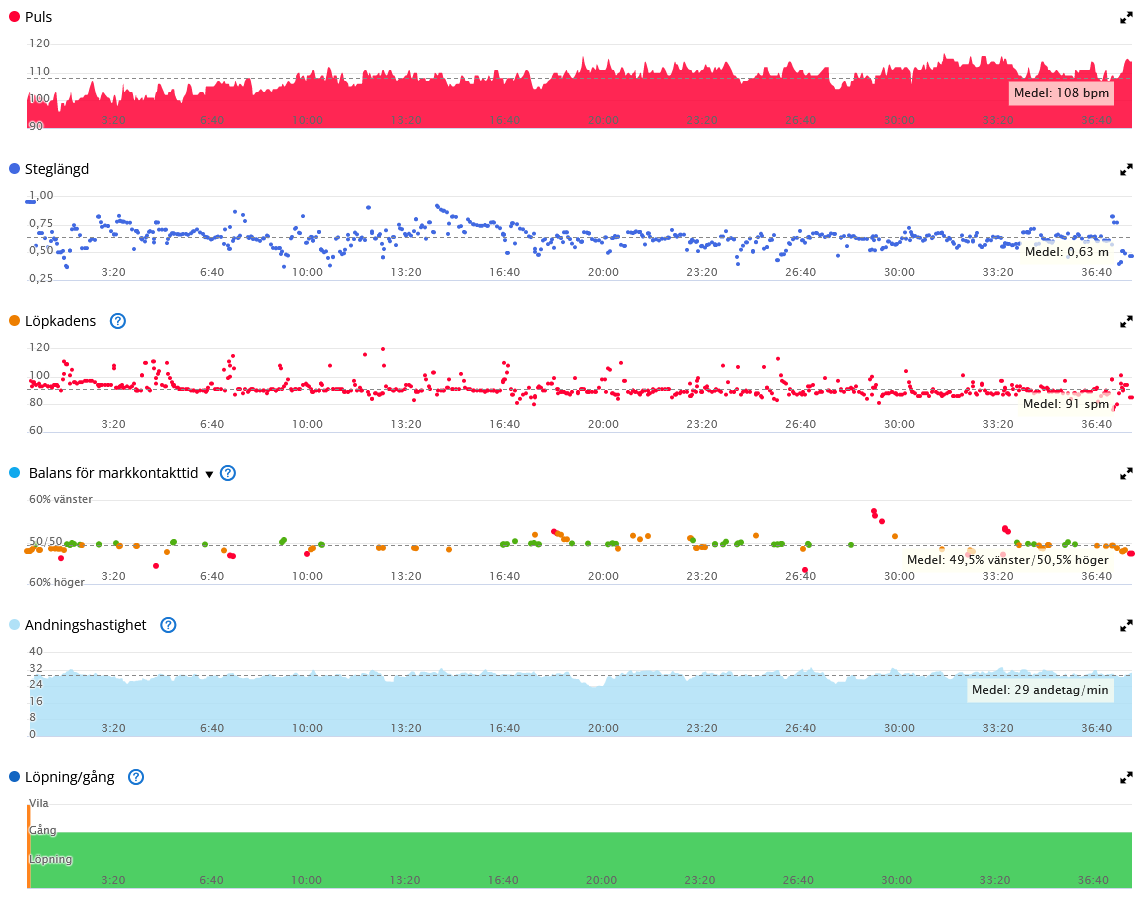Click the 10:00 time label in Andningshastighet chart
The height and width of the screenshot is (902, 1145).
tap(307, 727)
